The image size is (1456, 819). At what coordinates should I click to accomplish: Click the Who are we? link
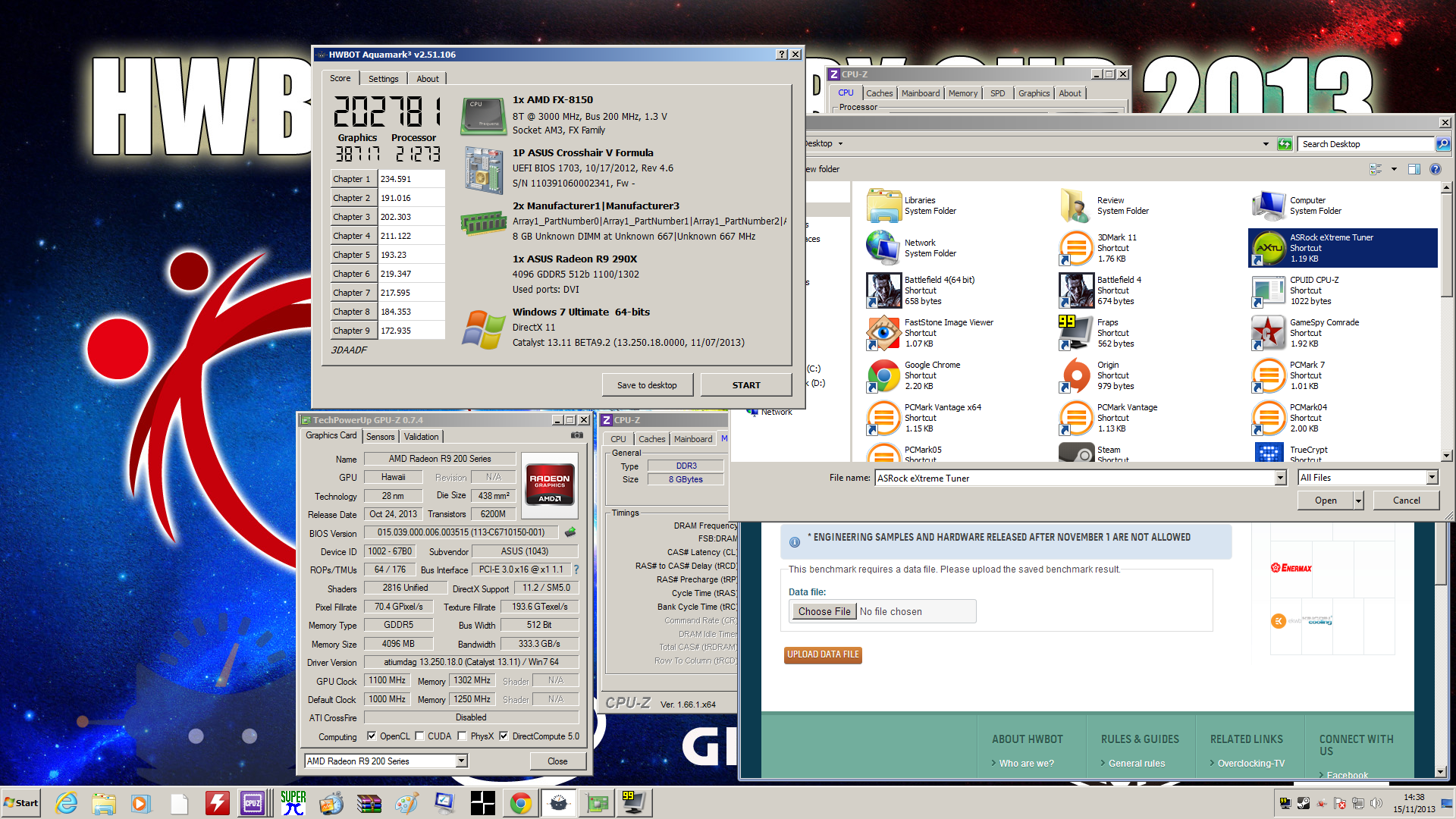coord(1026,764)
